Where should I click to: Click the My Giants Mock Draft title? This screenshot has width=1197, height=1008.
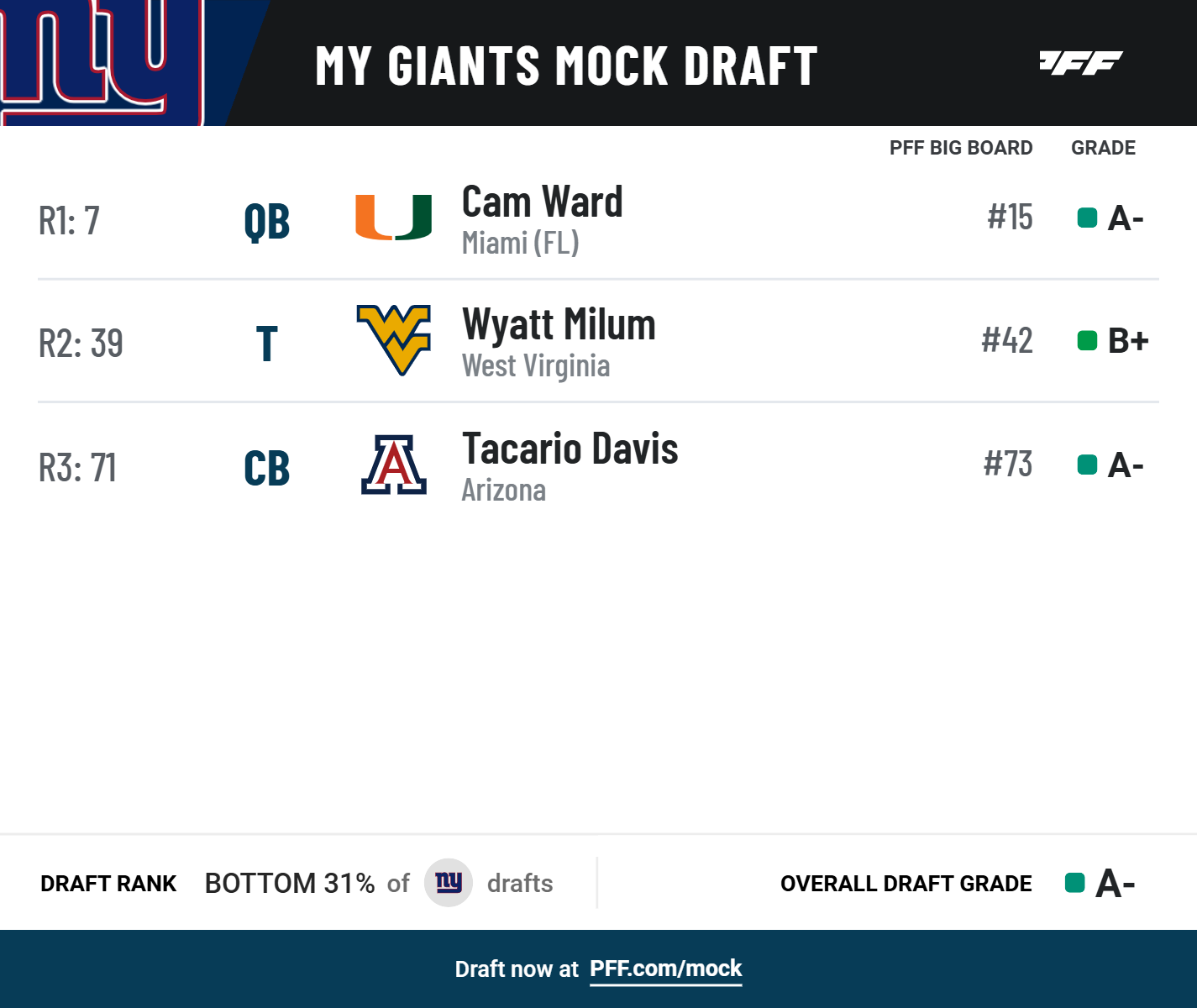pos(565,66)
